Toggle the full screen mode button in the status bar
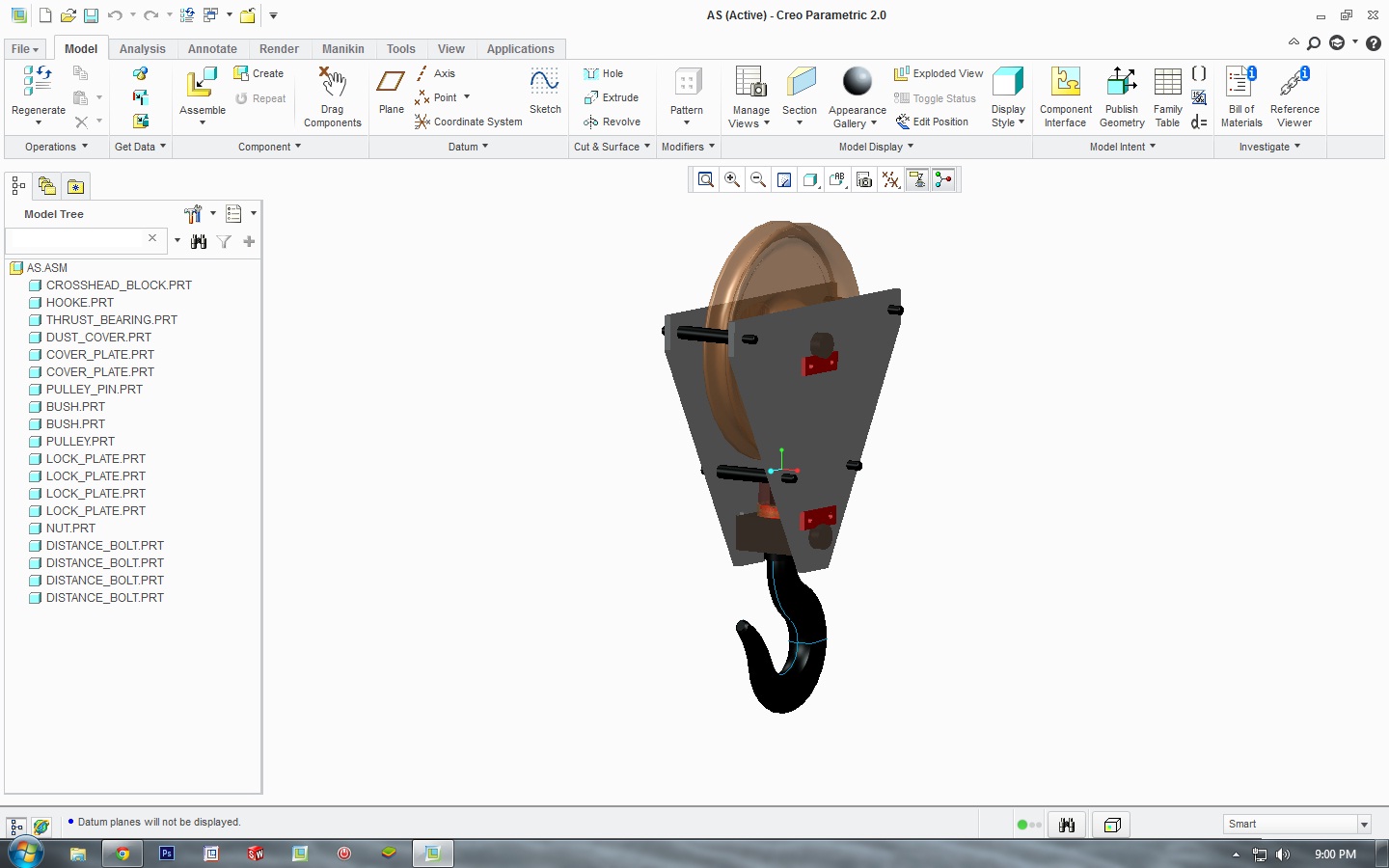Screen dimensions: 1389x868 (1112, 825)
